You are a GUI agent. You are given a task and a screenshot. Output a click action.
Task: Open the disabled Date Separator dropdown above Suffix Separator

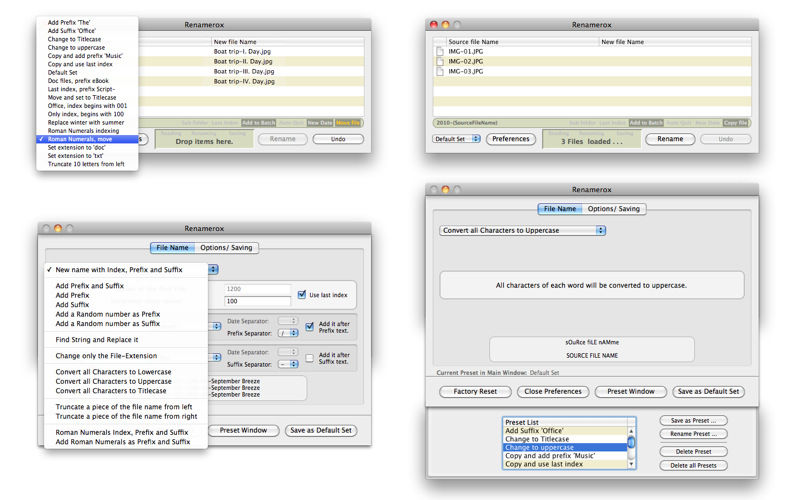pos(287,352)
